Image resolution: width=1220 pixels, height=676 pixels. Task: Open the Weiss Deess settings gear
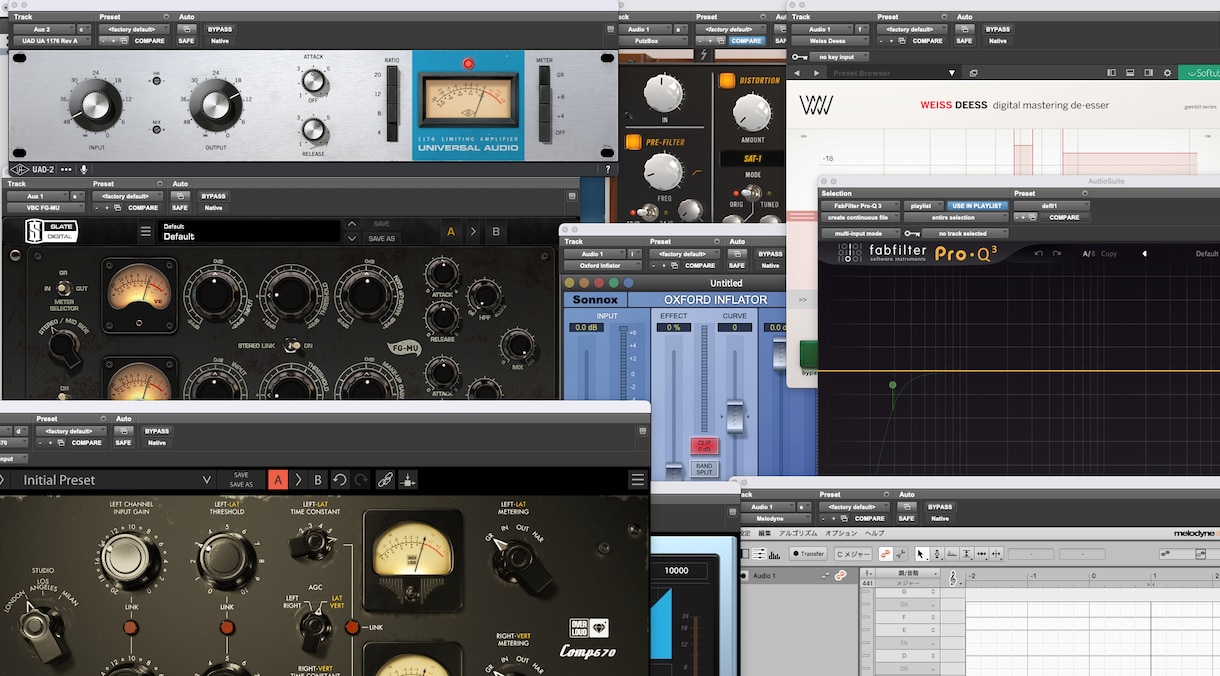(1167, 73)
